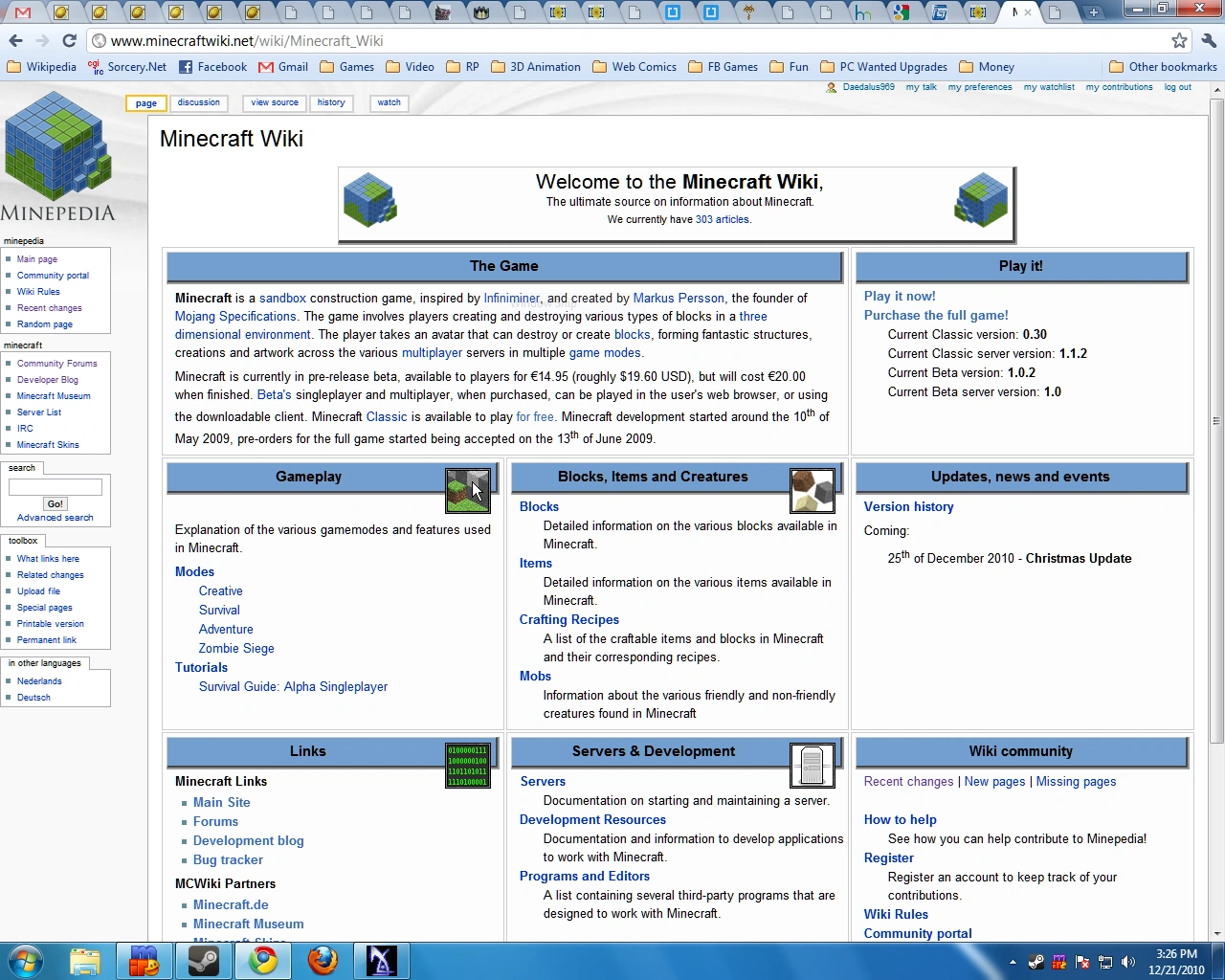Click the blocks icon in the Blocks, Items and Creatures header
This screenshot has height=980, width=1225.
click(x=813, y=490)
